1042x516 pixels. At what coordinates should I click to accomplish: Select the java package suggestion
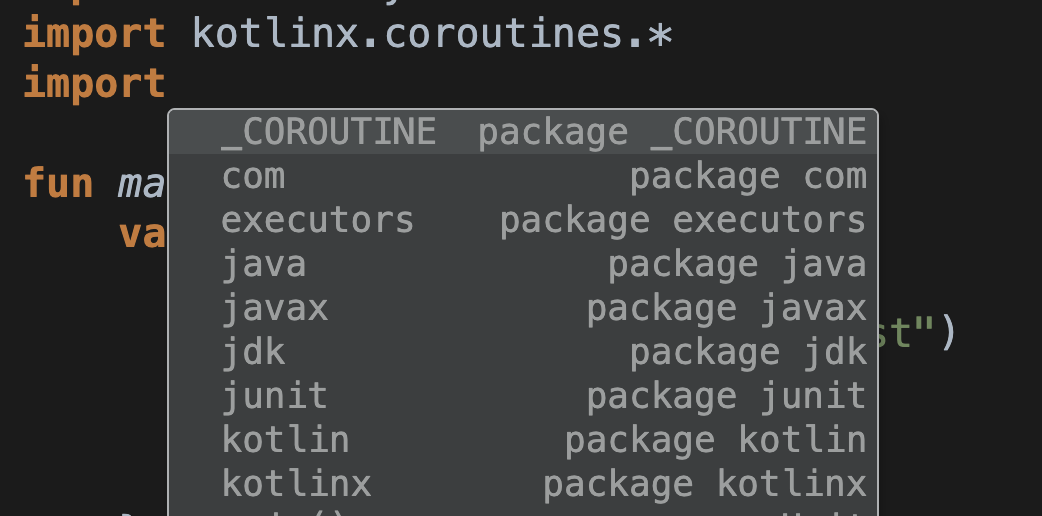pos(523,264)
